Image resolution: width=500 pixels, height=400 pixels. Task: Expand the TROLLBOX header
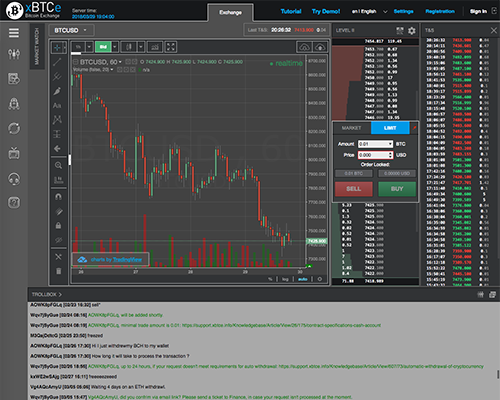[x=47, y=294]
